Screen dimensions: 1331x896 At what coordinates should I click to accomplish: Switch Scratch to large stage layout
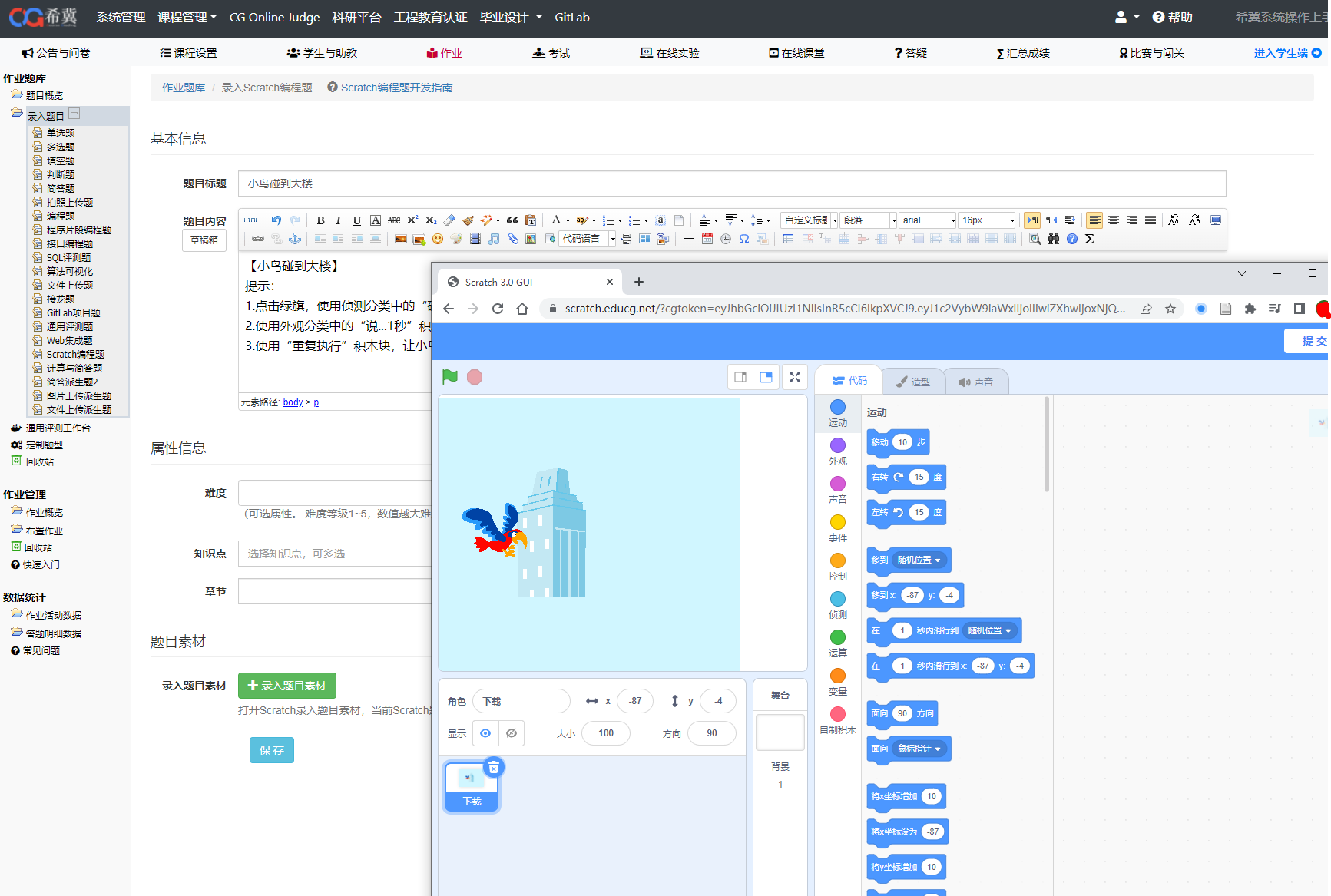point(766,377)
